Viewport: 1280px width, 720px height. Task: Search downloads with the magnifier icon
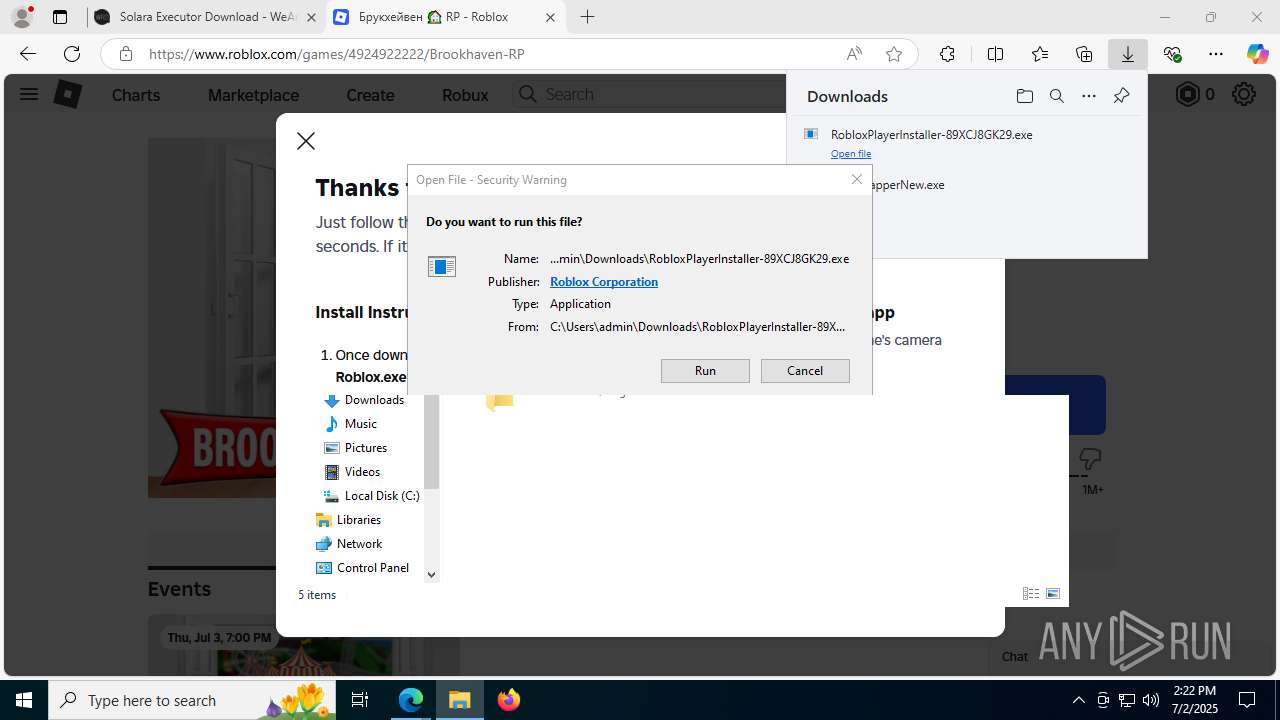pyautogui.click(x=1057, y=96)
